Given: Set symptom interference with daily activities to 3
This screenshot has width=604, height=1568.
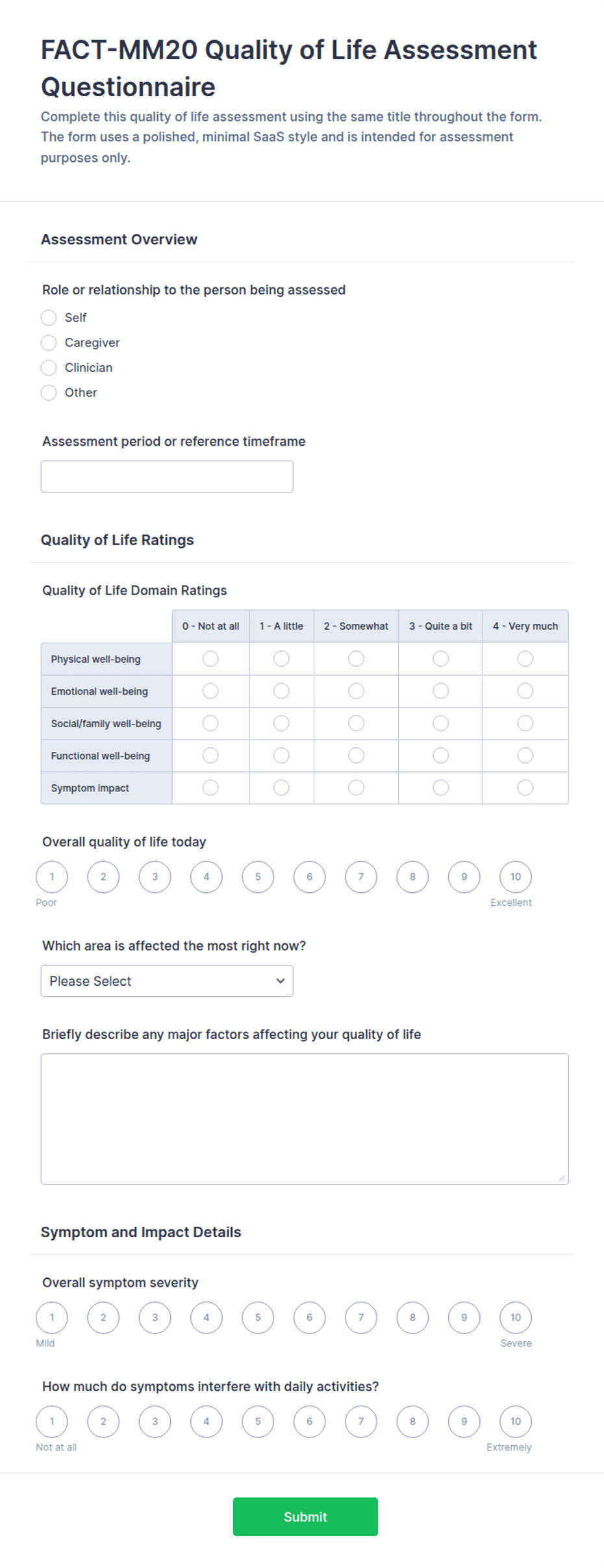Looking at the screenshot, I should (155, 1421).
